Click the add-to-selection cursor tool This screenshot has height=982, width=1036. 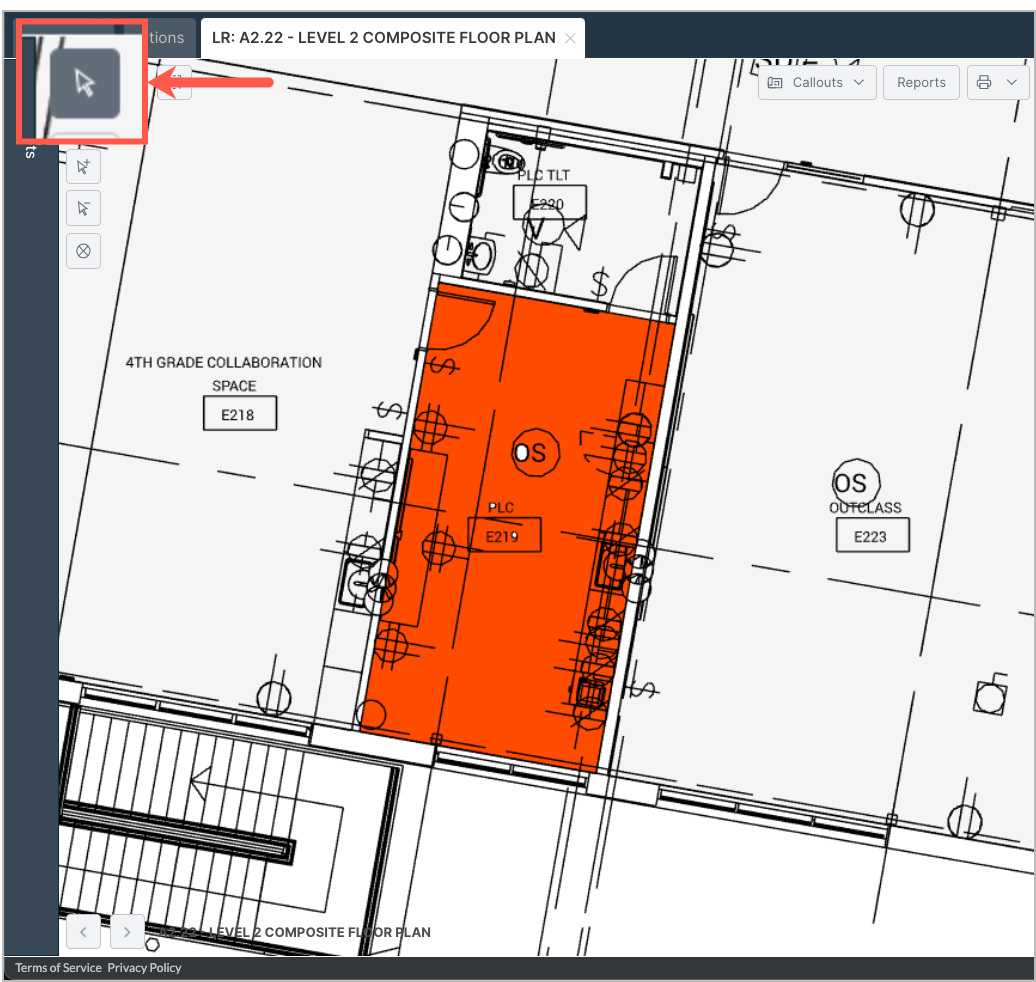click(84, 166)
